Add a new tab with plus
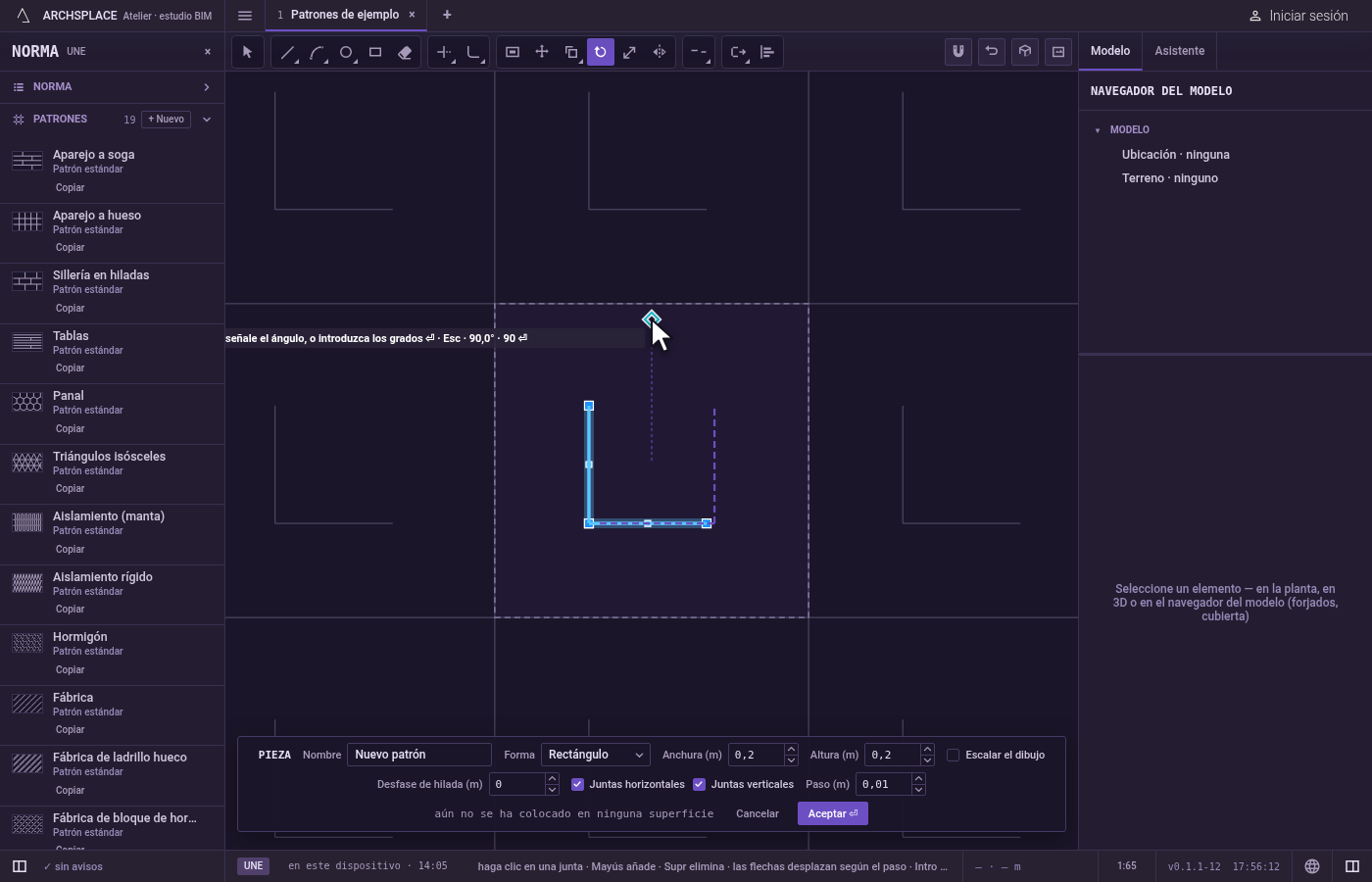1372x882 pixels. [447, 15]
